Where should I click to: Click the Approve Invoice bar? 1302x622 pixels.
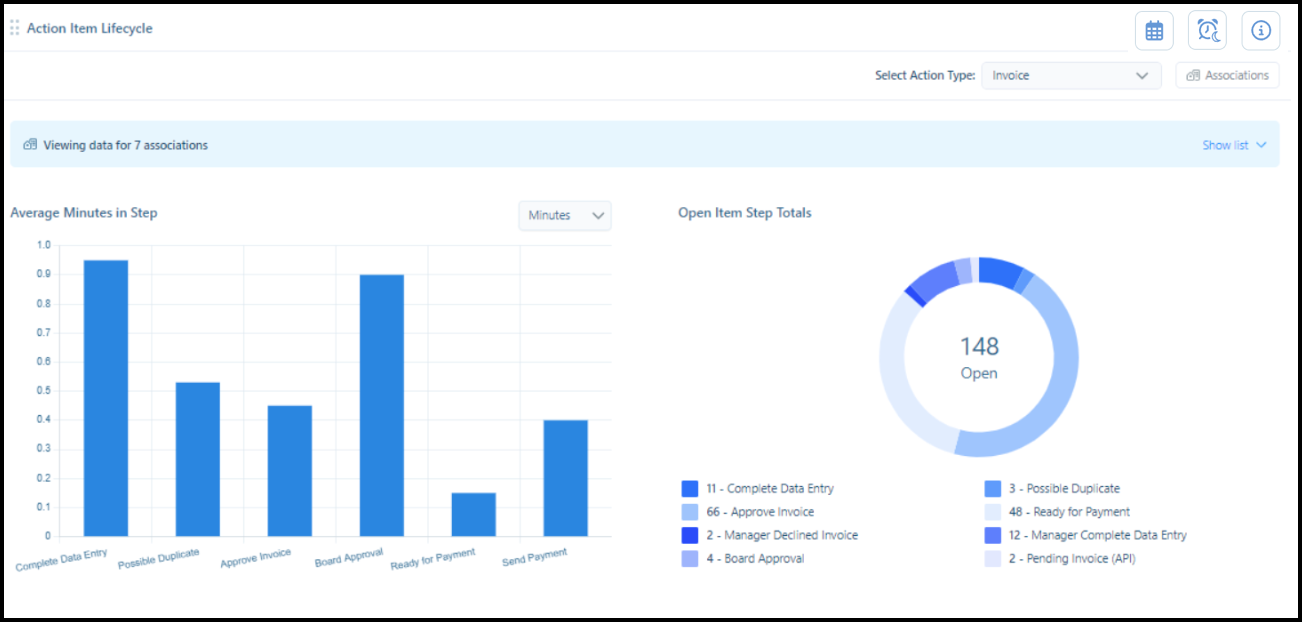click(x=290, y=471)
